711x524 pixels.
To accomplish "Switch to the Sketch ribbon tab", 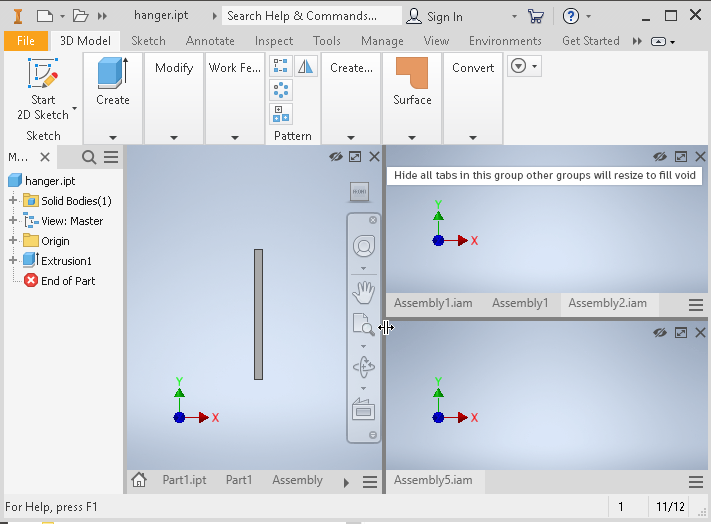I will (x=148, y=41).
